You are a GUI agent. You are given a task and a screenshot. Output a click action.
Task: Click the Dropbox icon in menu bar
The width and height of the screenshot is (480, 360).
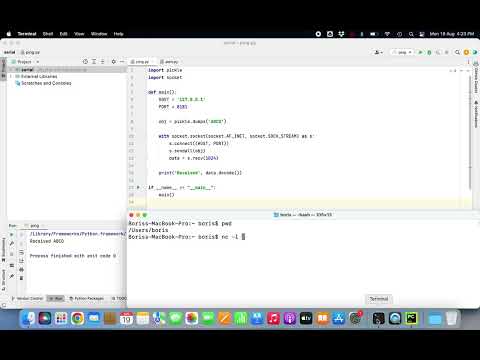(x=341, y=34)
